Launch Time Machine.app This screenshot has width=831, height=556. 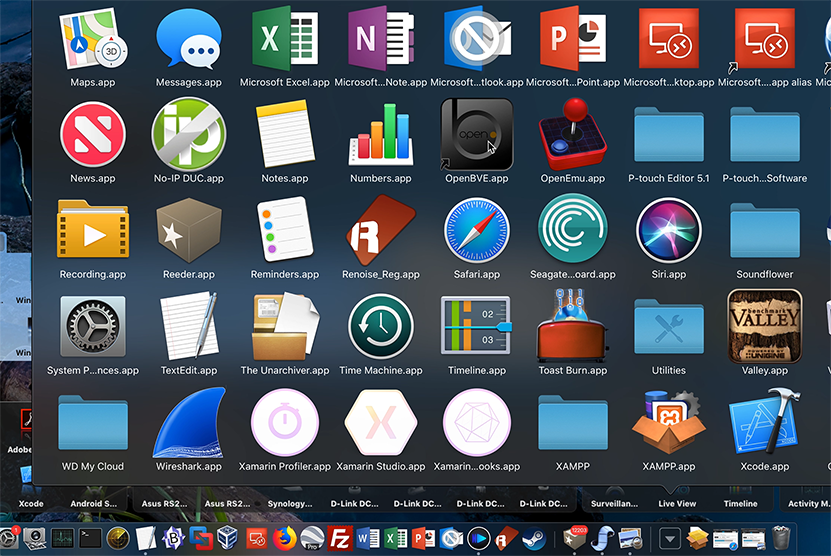point(381,326)
